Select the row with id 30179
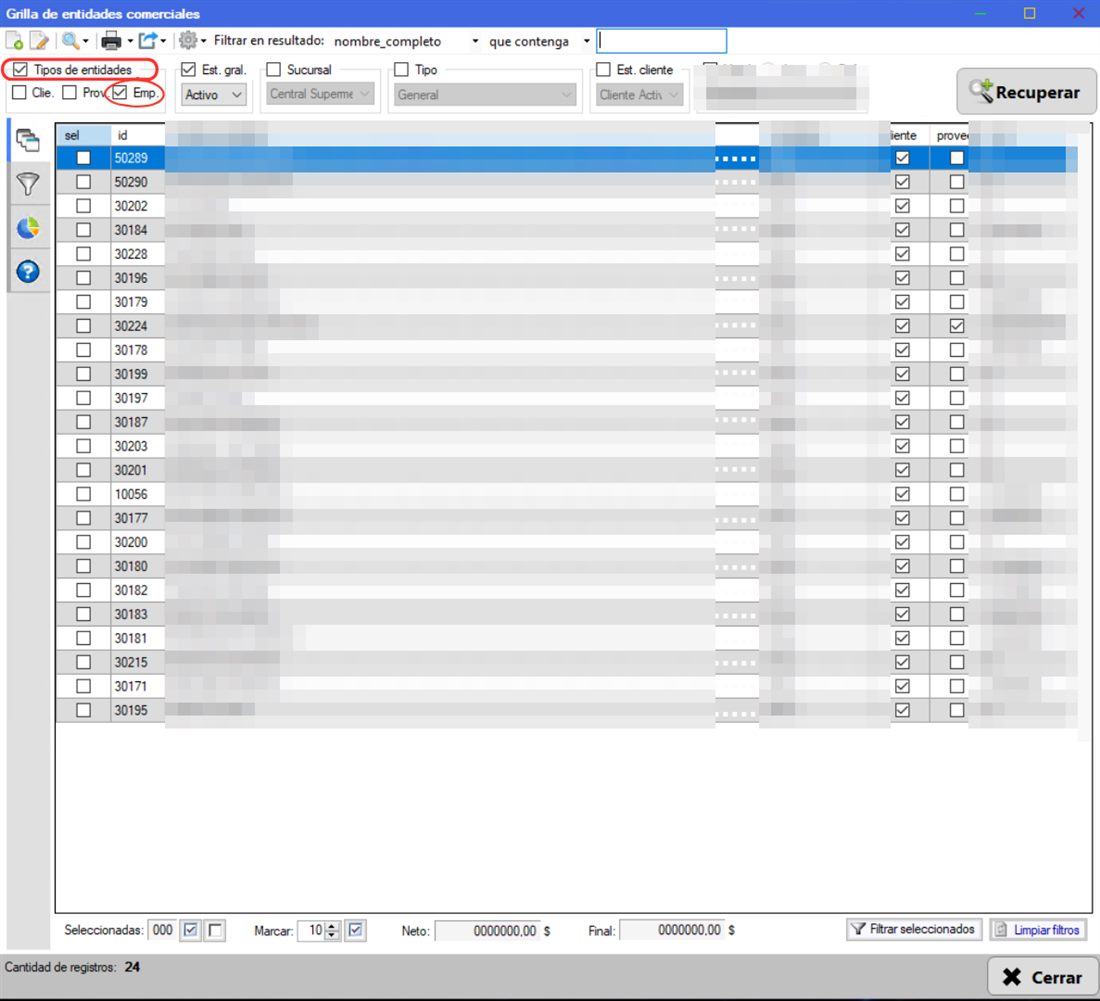Viewport: 1100px width, 1001px height. coord(567,302)
